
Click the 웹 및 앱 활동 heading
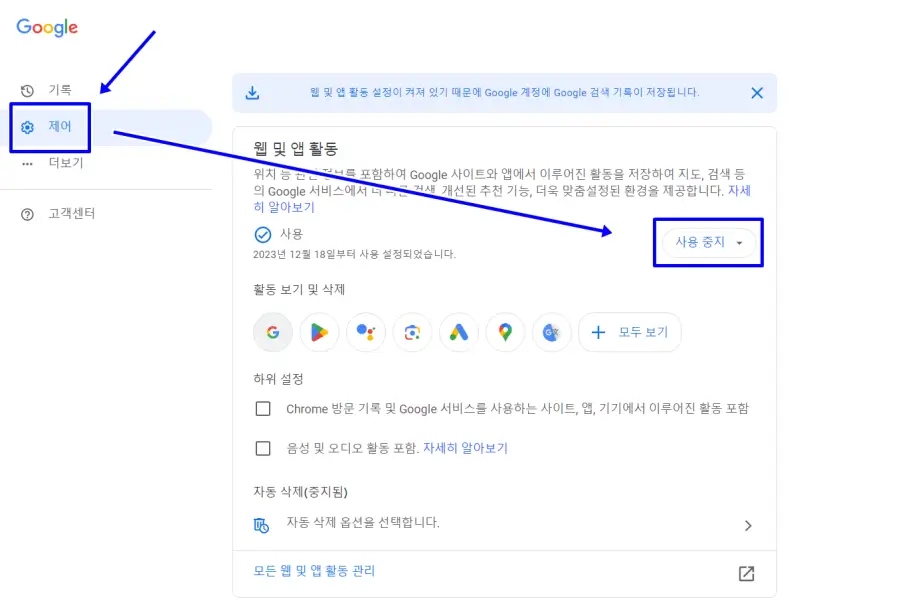(x=296, y=149)
